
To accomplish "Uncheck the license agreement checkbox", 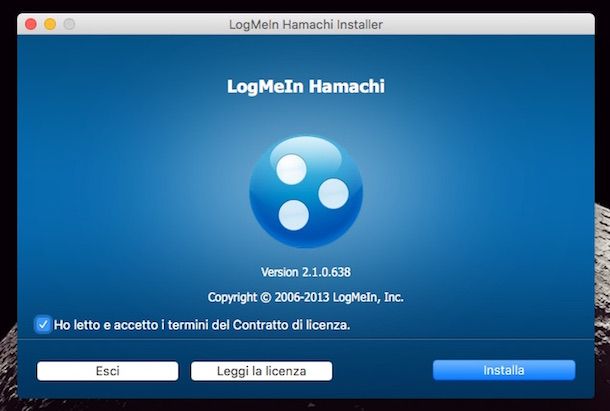I will point(43,324).
